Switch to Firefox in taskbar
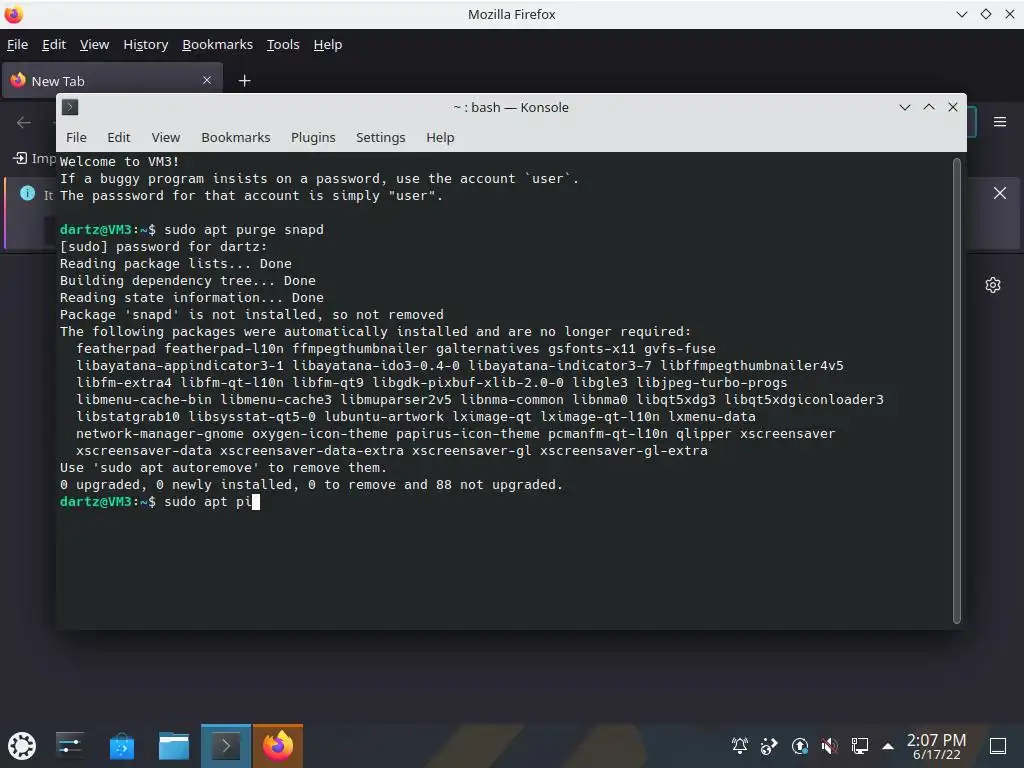The width and height of the screenshot is (1024, 768). point(278,746)
